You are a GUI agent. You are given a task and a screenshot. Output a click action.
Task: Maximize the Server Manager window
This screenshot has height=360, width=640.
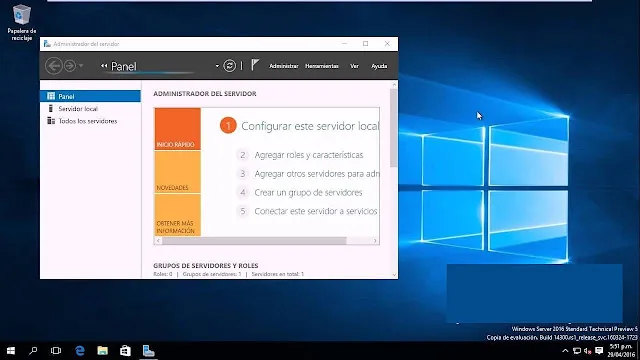click(x=366, y=44)
